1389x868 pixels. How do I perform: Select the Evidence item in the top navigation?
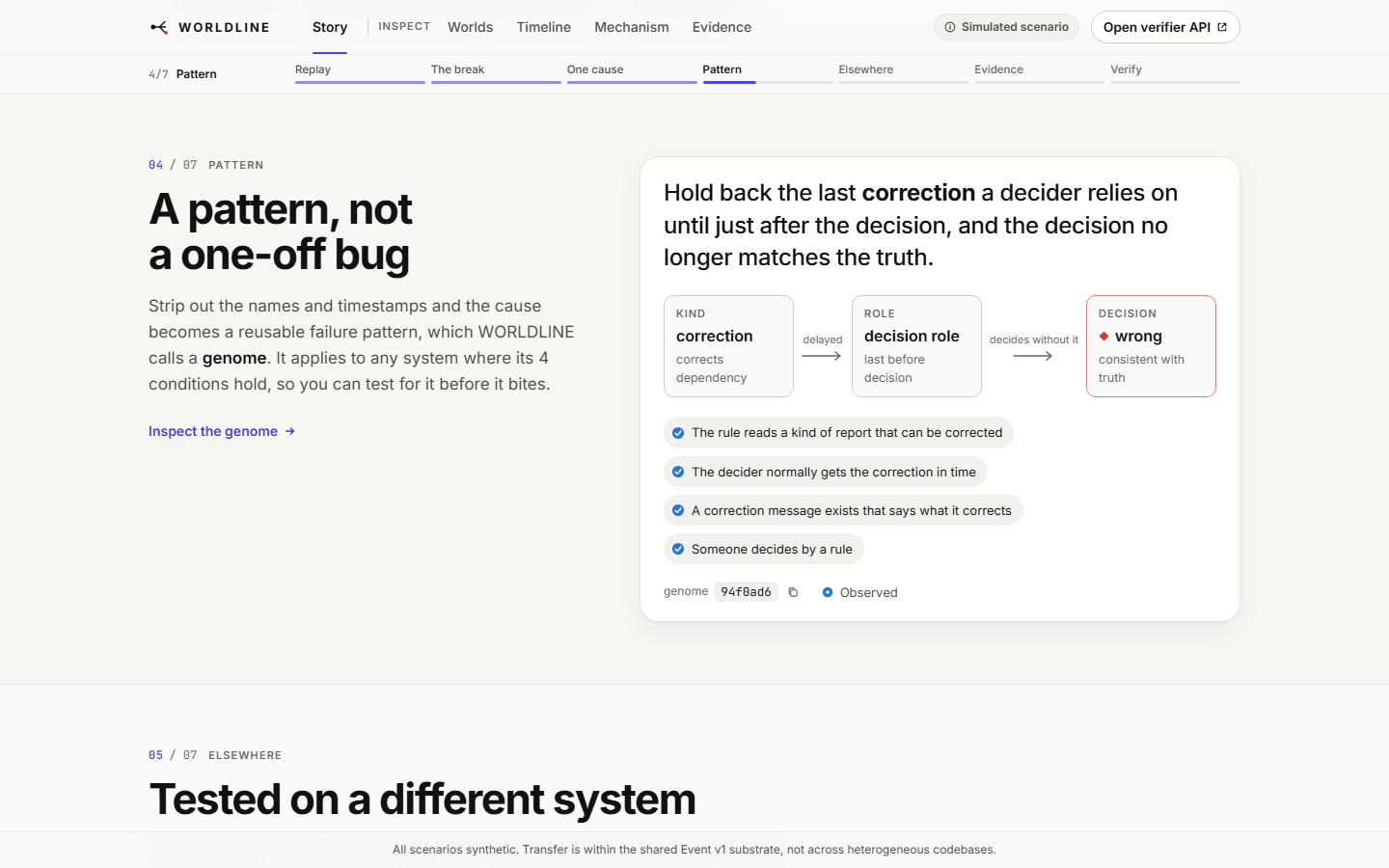pyautogui.click(x=722, y=27)
